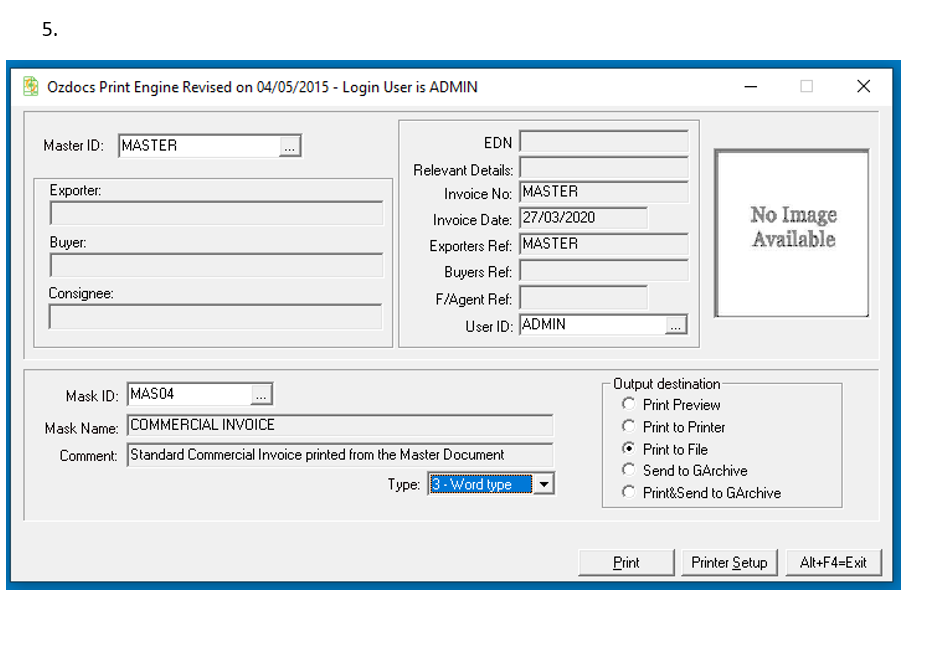Click the No Image Available thumbnail

(792, 233)
